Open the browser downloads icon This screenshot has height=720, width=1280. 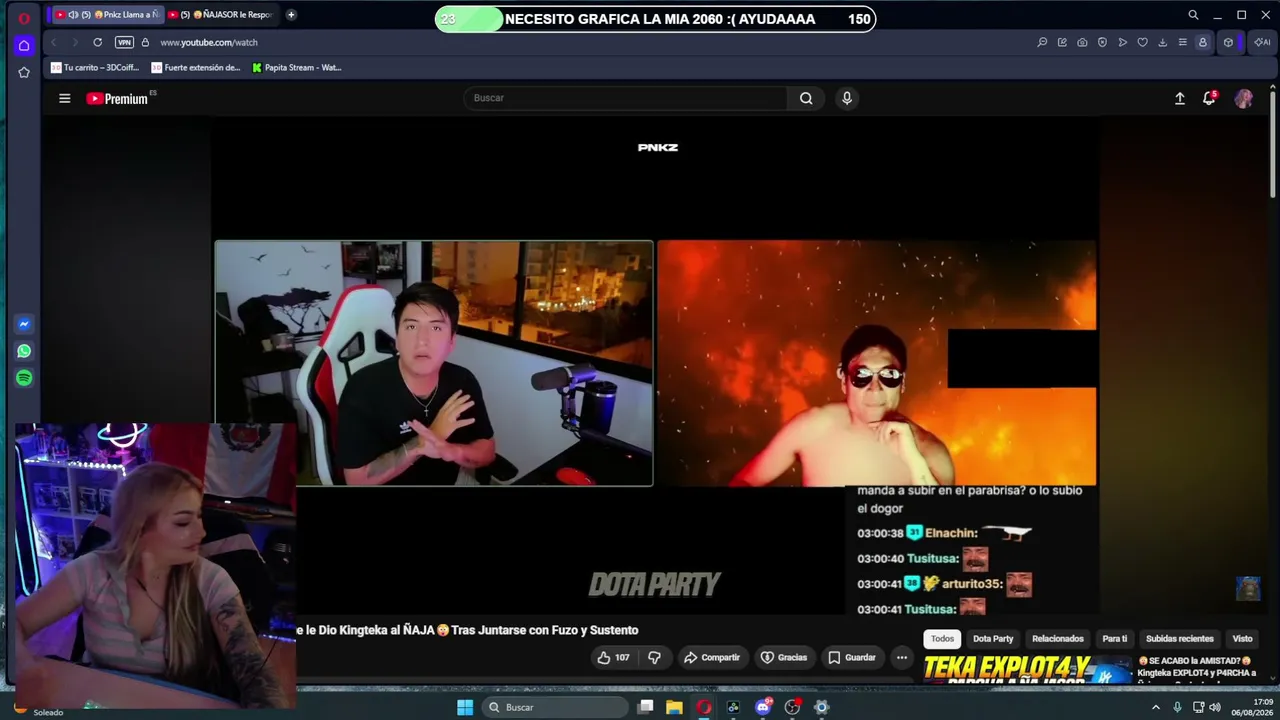1162,42
